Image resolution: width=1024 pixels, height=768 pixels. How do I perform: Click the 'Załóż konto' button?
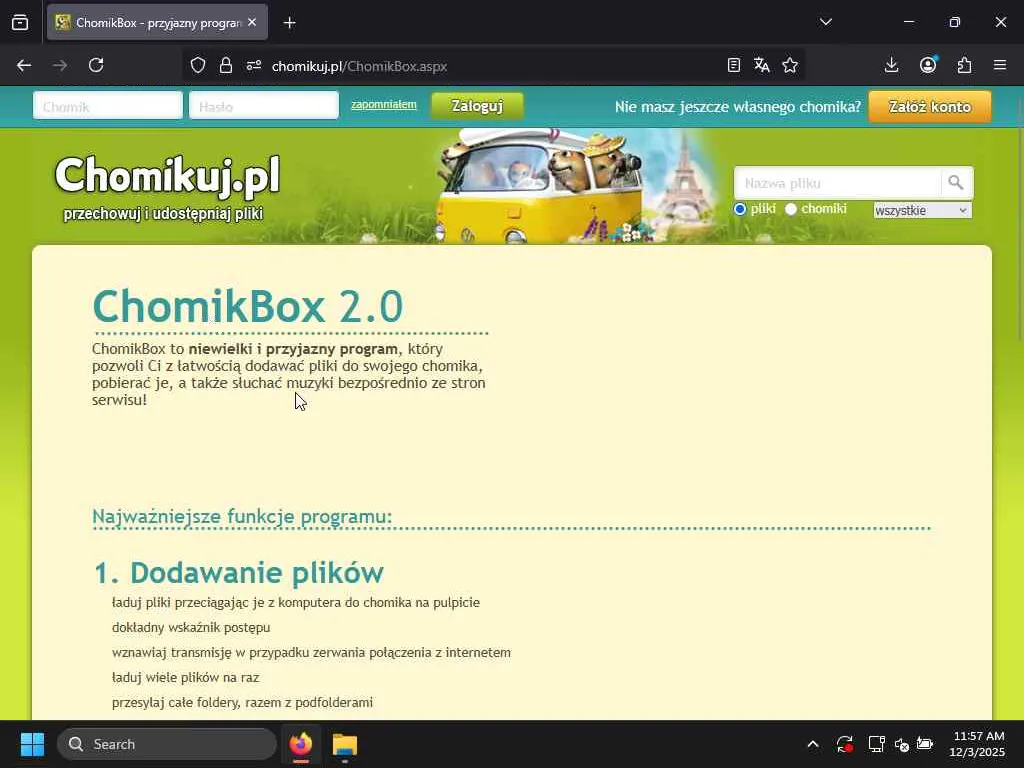tap(930, 106)
